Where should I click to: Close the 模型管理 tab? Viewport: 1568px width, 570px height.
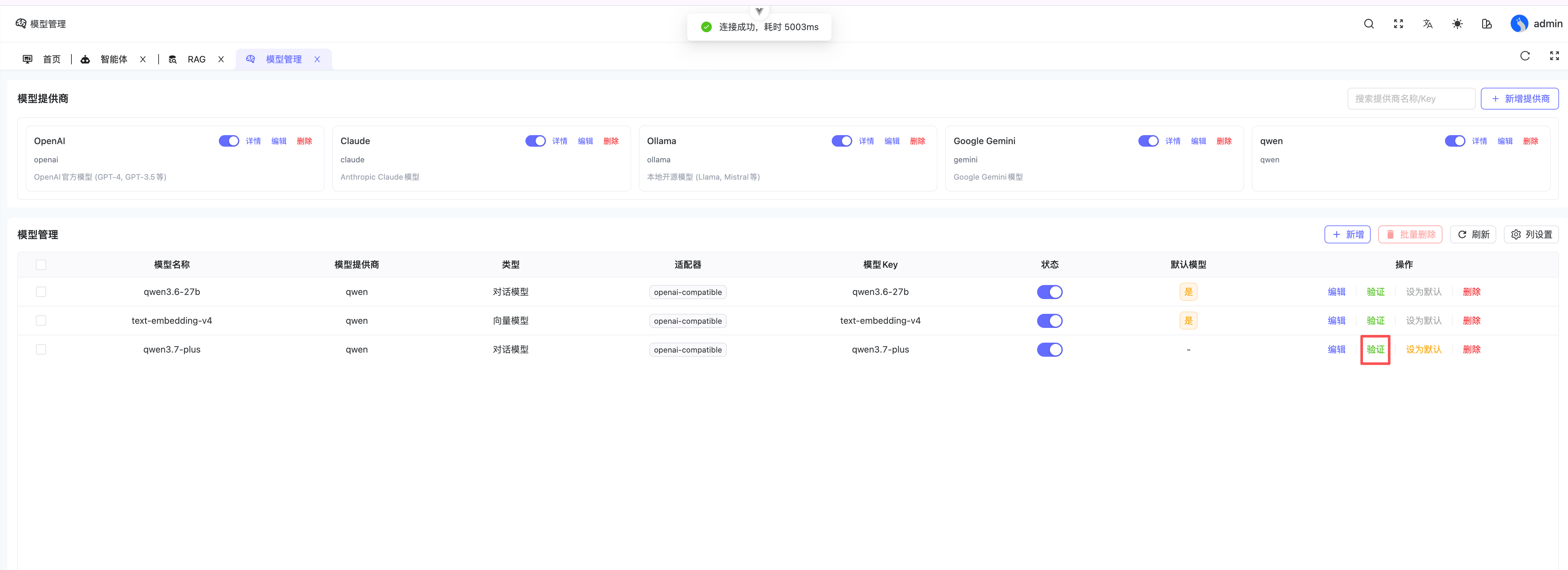pyautogui.click(x=317, y=60)
